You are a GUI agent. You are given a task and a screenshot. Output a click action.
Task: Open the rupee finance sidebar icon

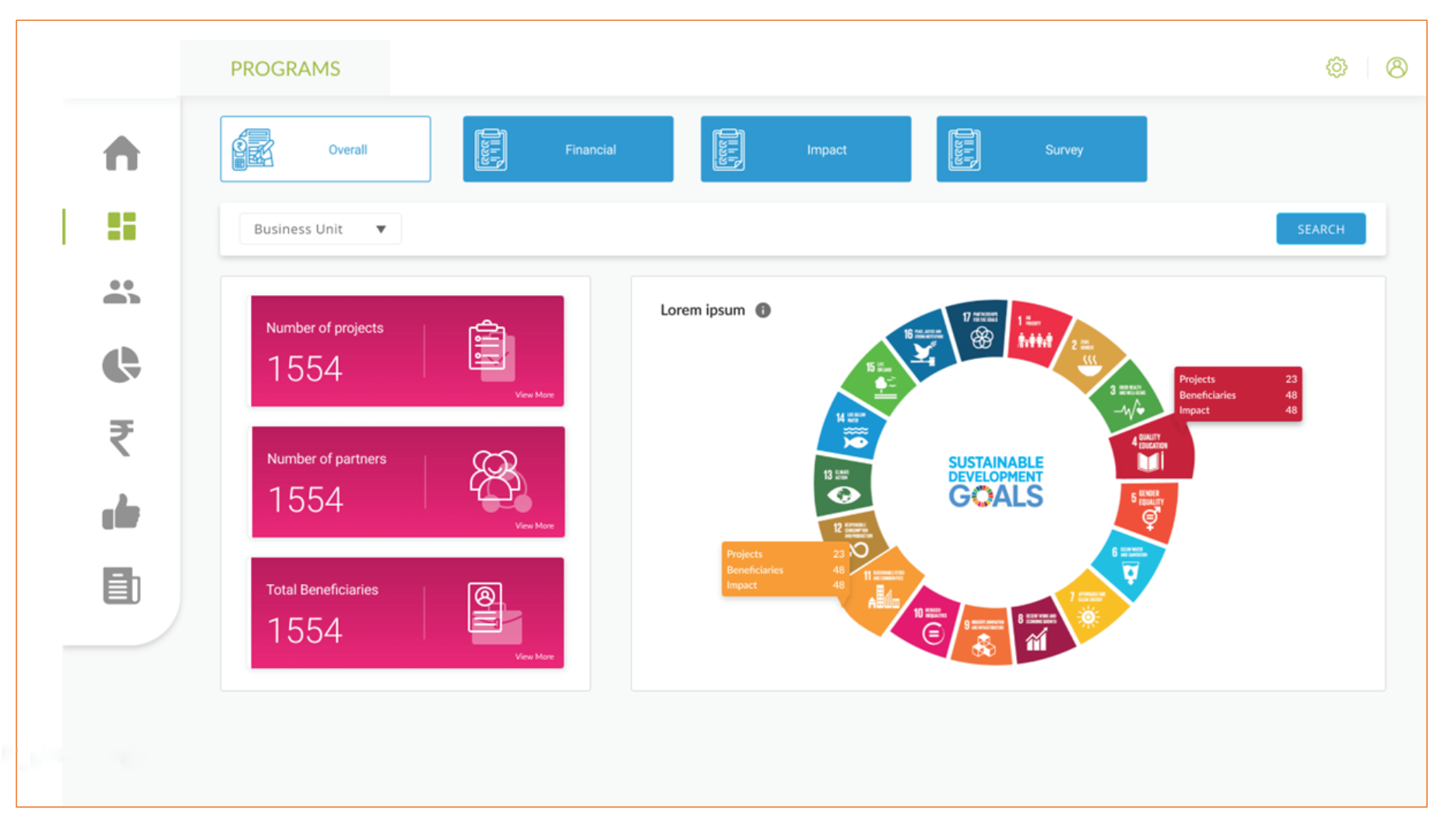(121, 437)
